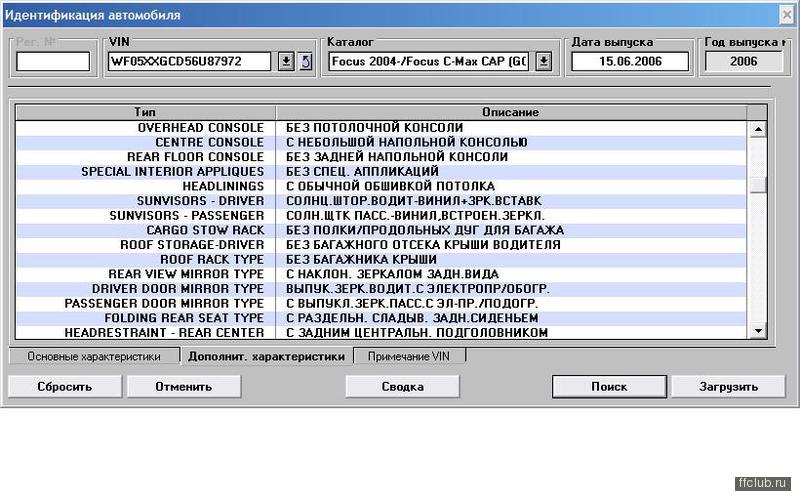
Task: Click the VIN refresh arrow icon
Action: [305, 62]
